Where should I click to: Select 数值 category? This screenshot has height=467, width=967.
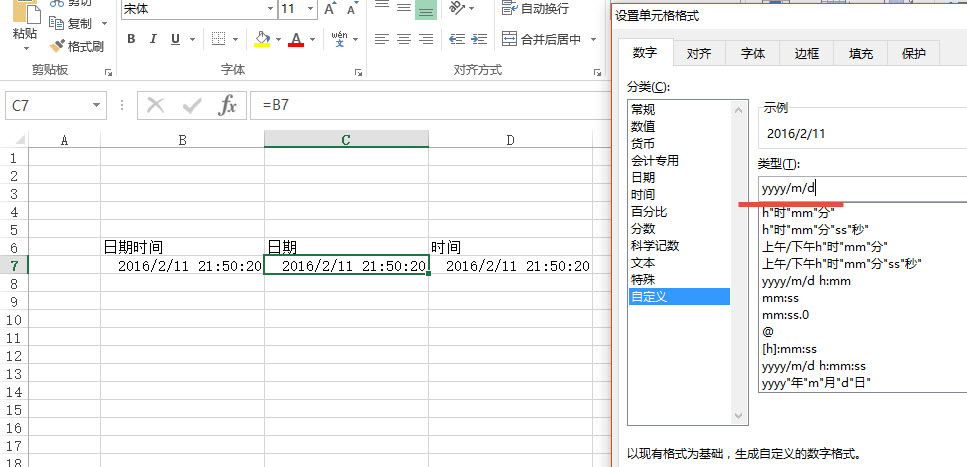tap(679, 127)
